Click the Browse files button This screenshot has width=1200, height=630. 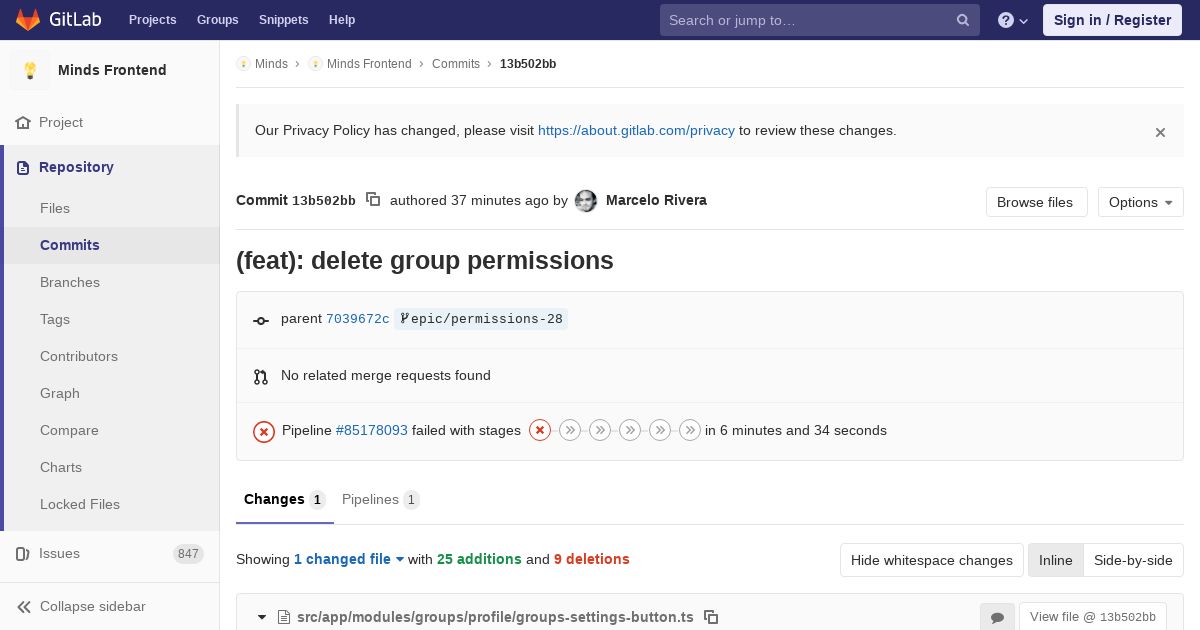click(1037, 202)
